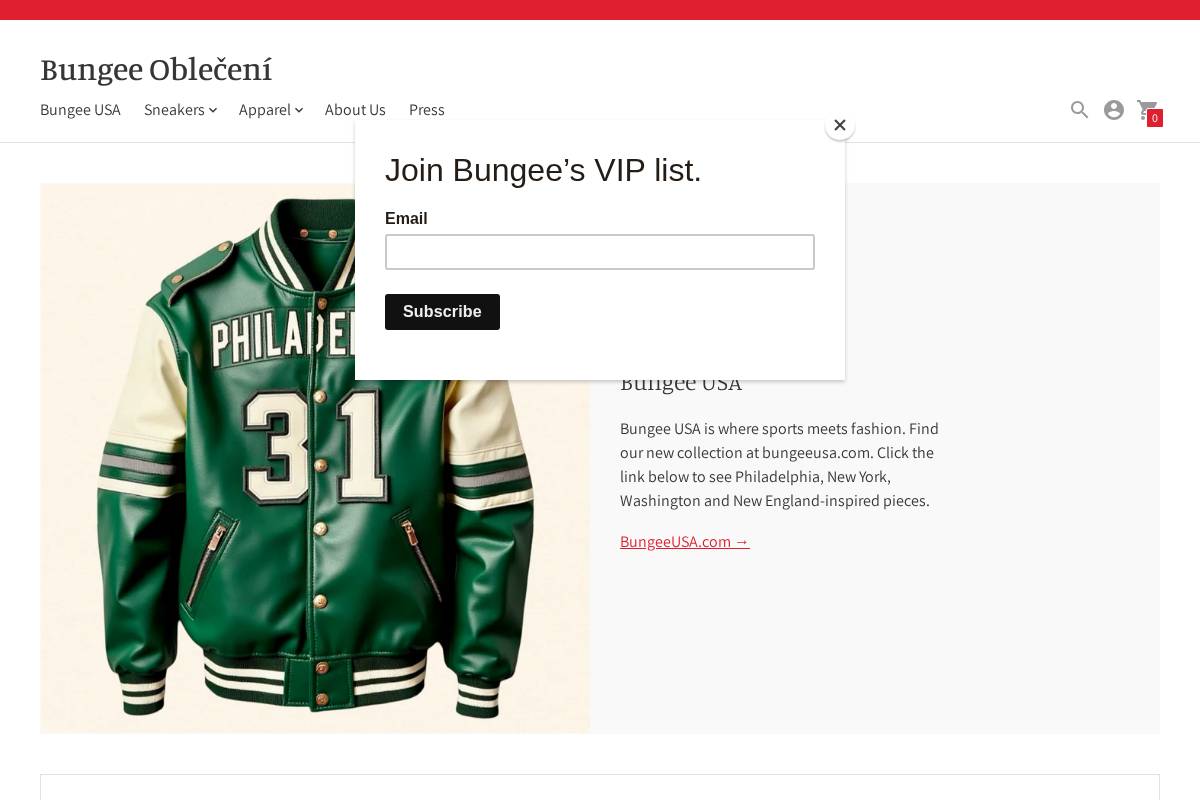Expand the Sneakers dropdown menu
Viewport: 1200px width, 800px height.
coord(180,110)
